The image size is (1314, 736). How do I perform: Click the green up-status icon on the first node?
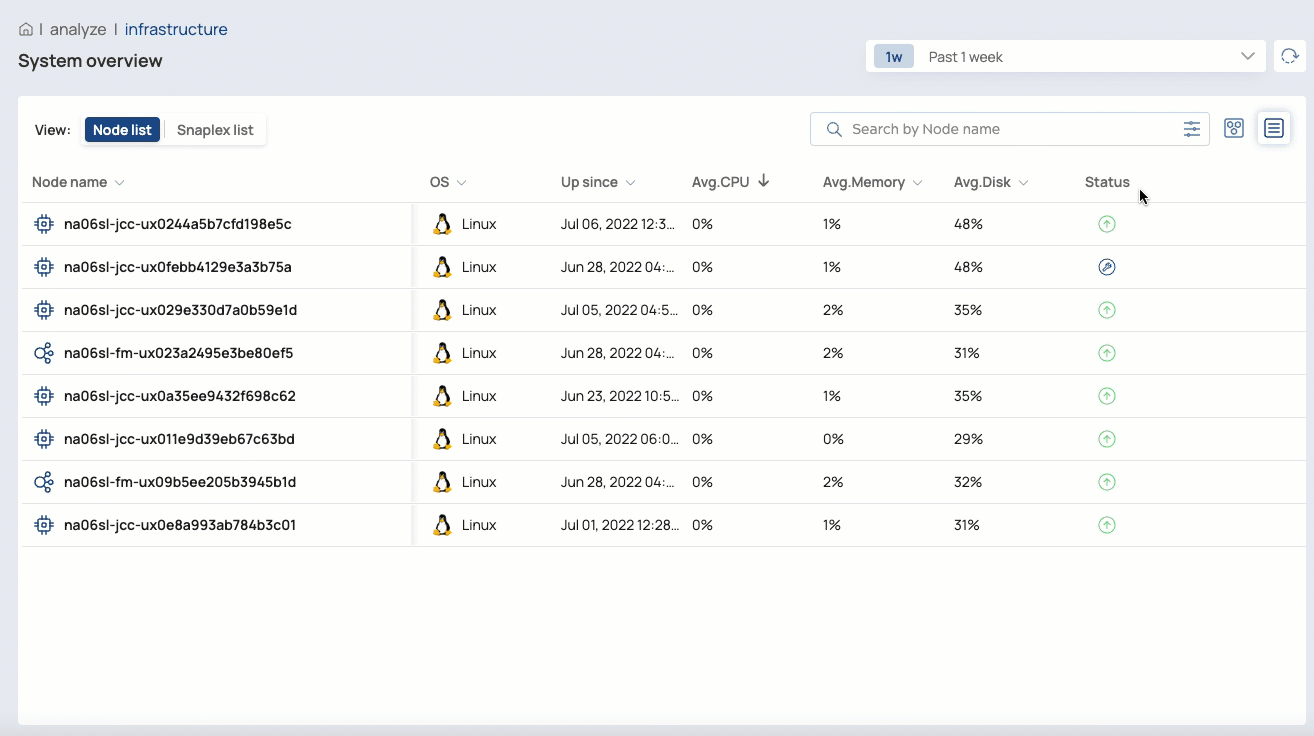click(1106, 224)
